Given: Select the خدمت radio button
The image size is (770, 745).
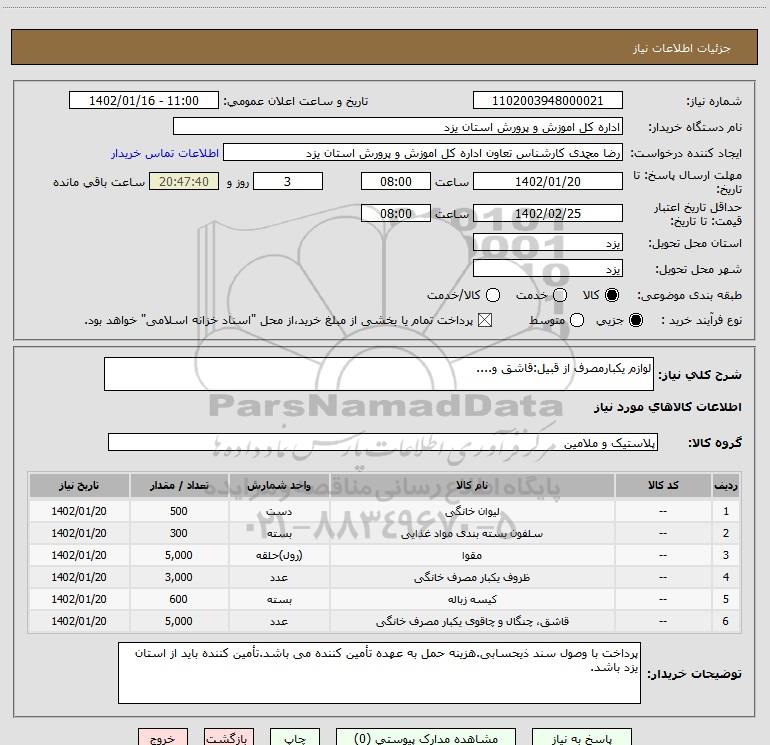Looking at the screenshot, I should 560,295.
